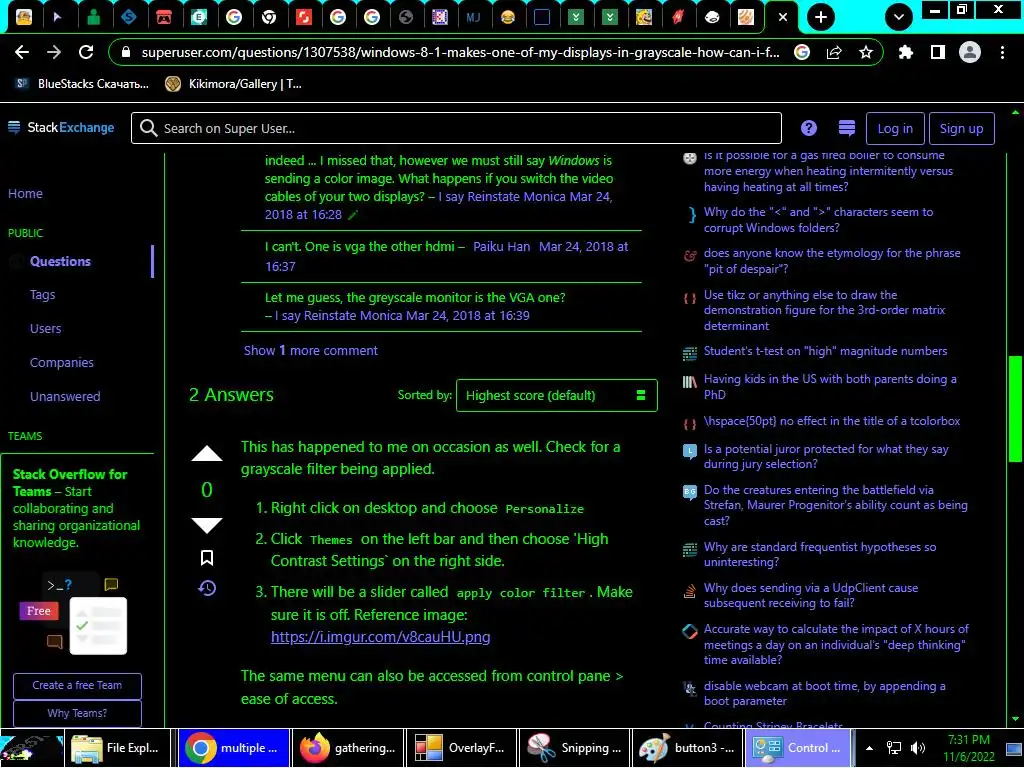Open Paiku Han's user profile
The width and height of the screenshot is (1024, 768).
pos(502,247)
